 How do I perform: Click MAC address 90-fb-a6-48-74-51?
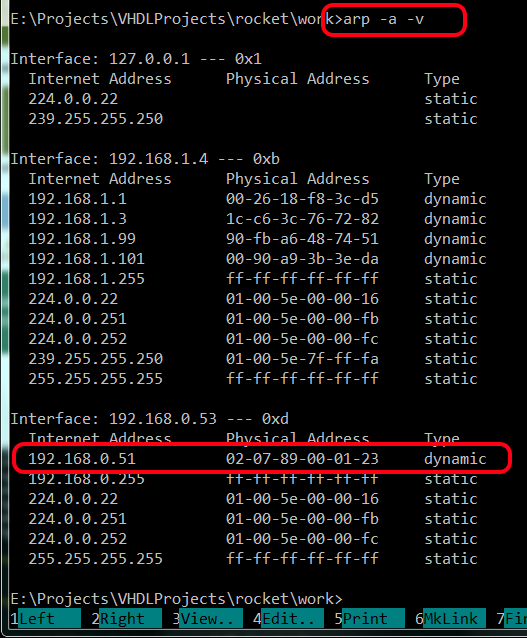302,239
